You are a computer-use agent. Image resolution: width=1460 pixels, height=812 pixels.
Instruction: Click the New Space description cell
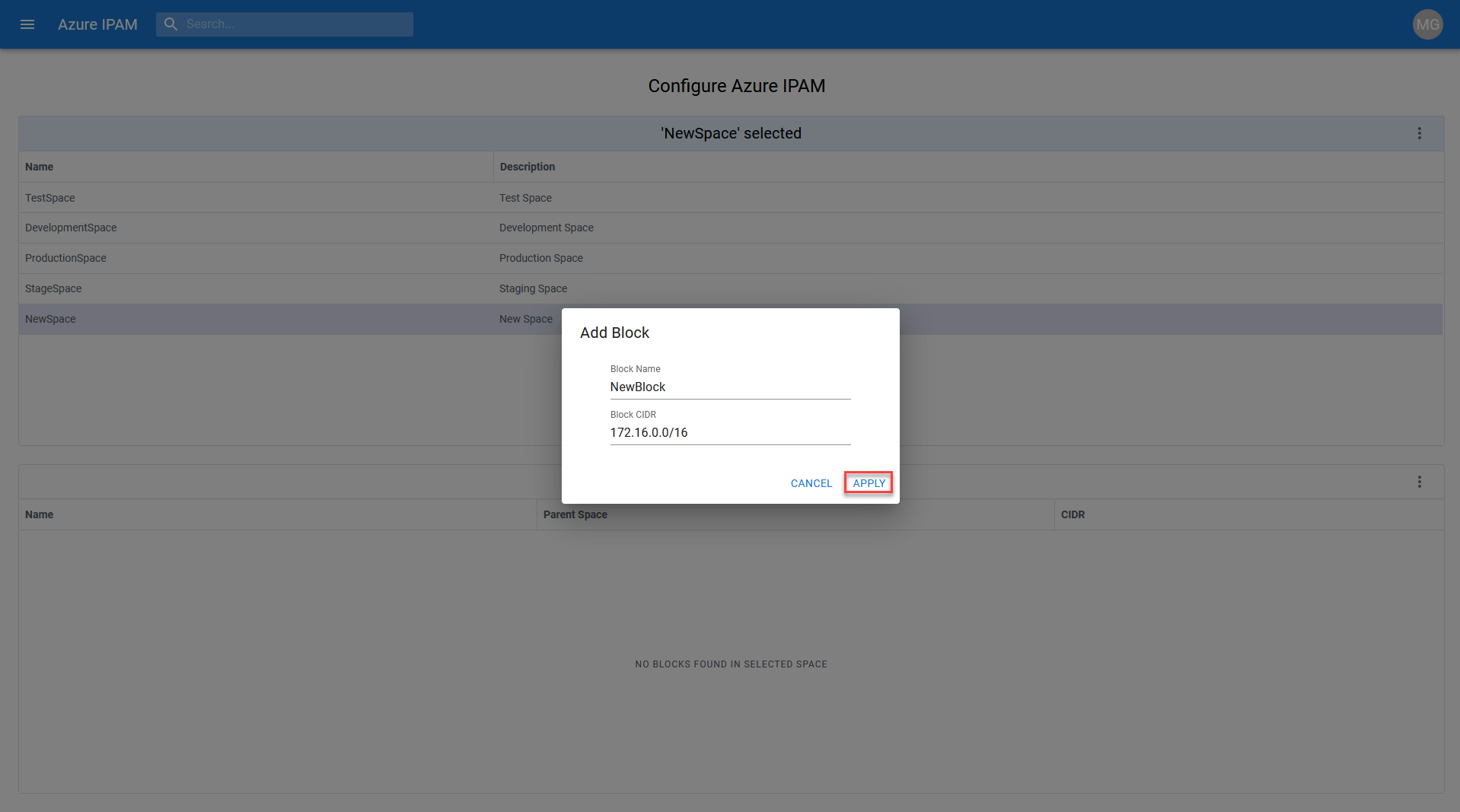525,320
